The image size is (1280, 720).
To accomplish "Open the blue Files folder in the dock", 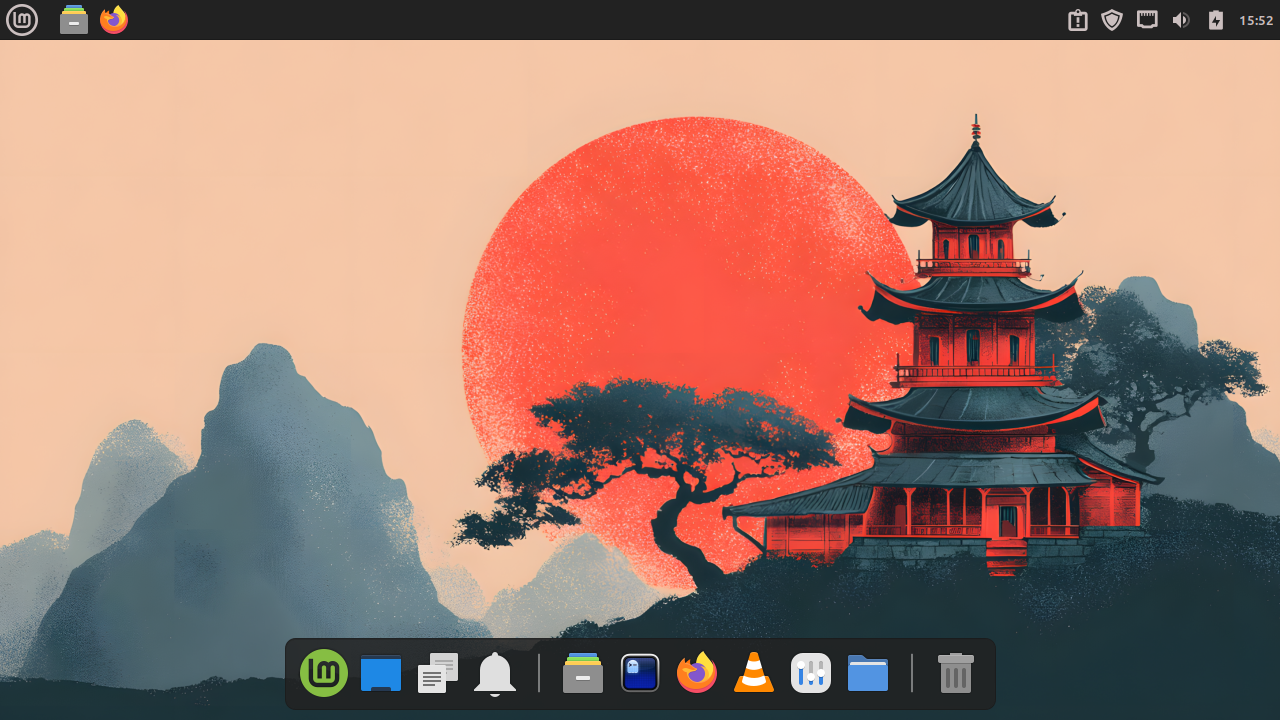I will (867, 673).
